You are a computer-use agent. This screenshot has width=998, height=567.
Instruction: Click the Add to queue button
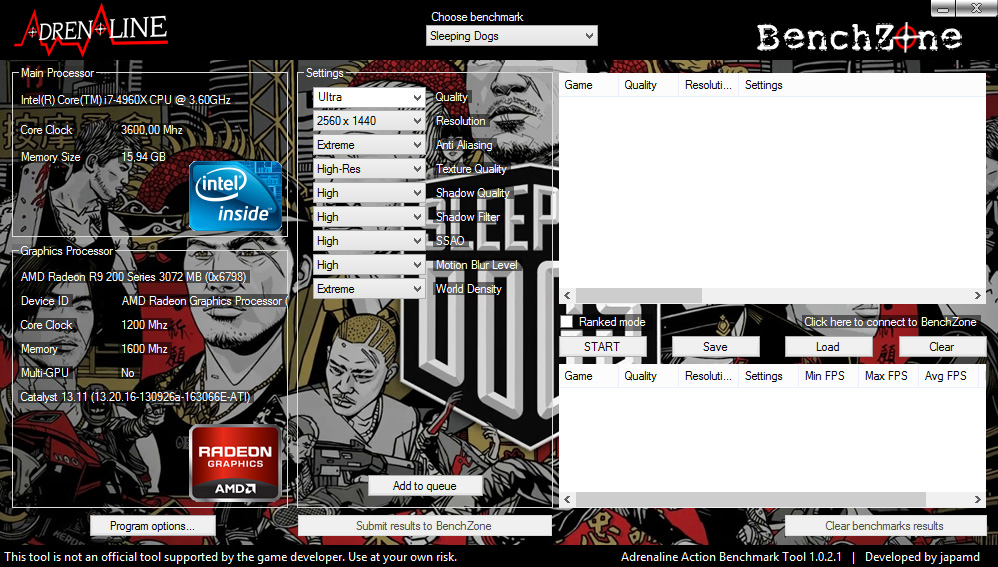[424, 486]
